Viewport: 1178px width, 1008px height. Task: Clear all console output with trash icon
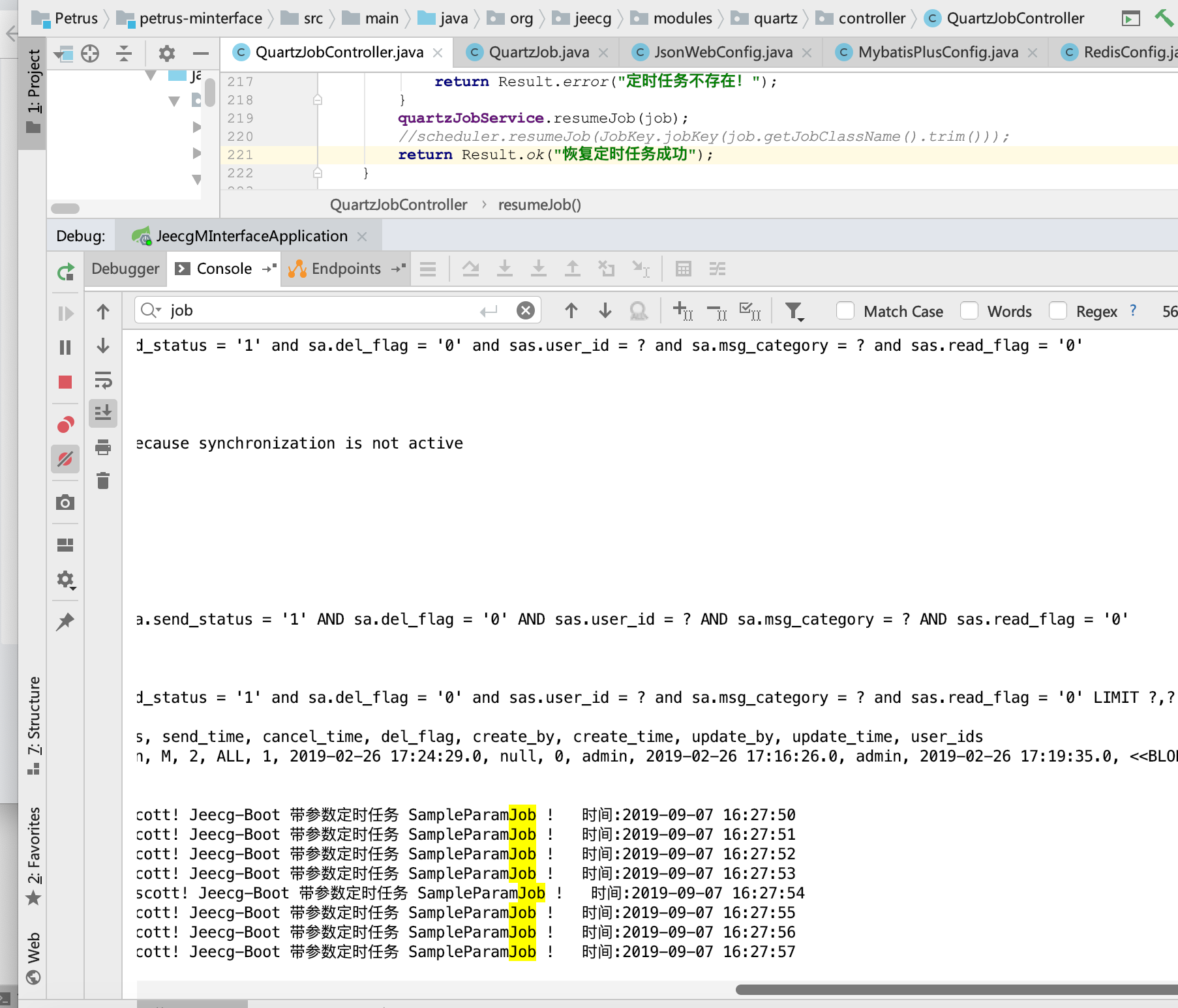tap(103, 481)
